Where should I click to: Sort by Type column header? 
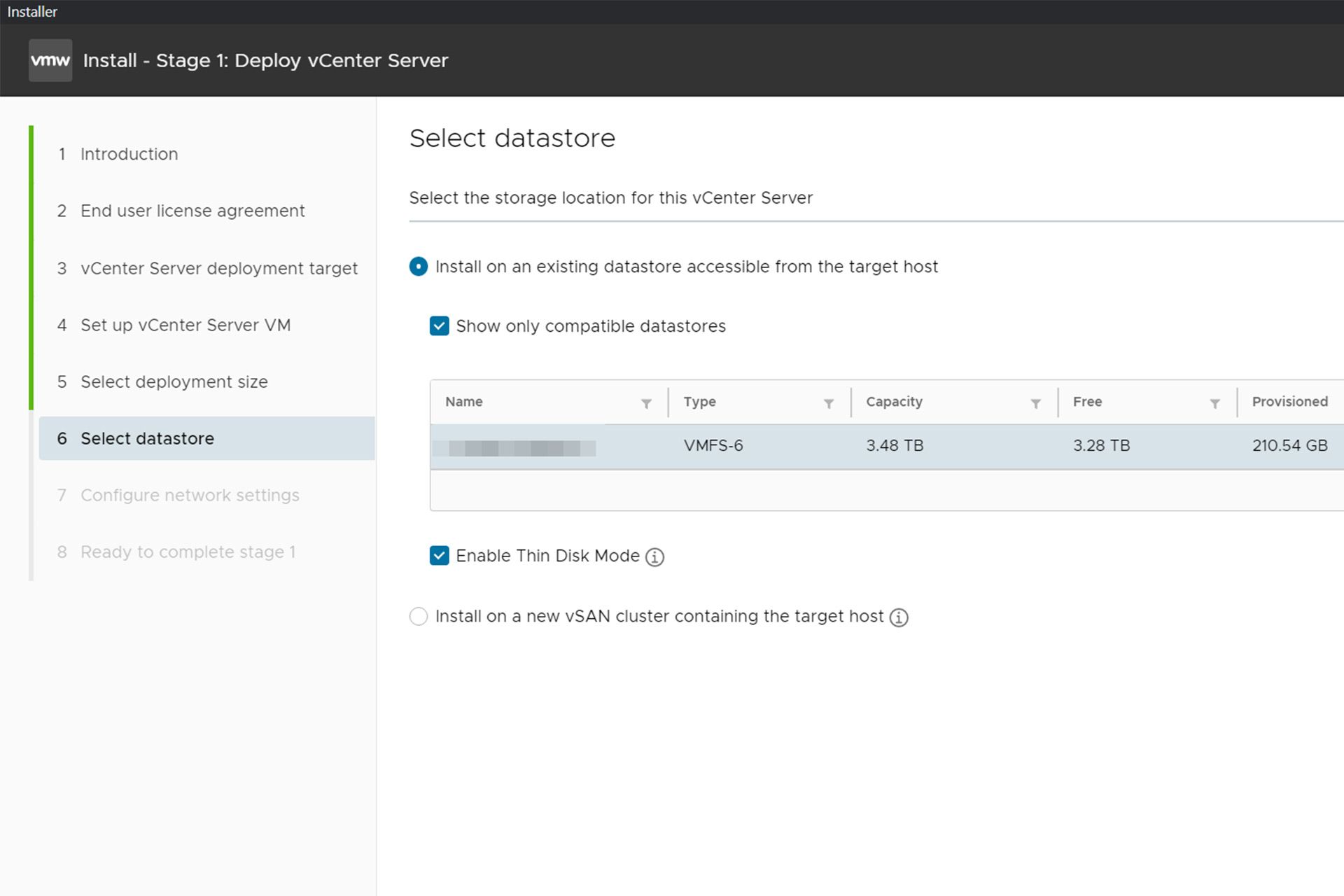[699, 402]
